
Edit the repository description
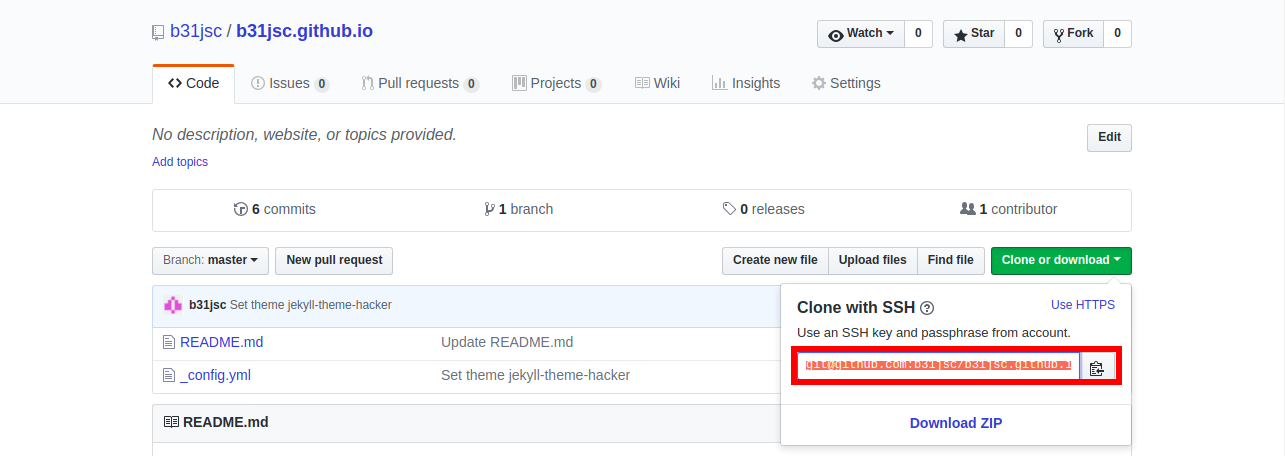click(x=1109, y=138)
